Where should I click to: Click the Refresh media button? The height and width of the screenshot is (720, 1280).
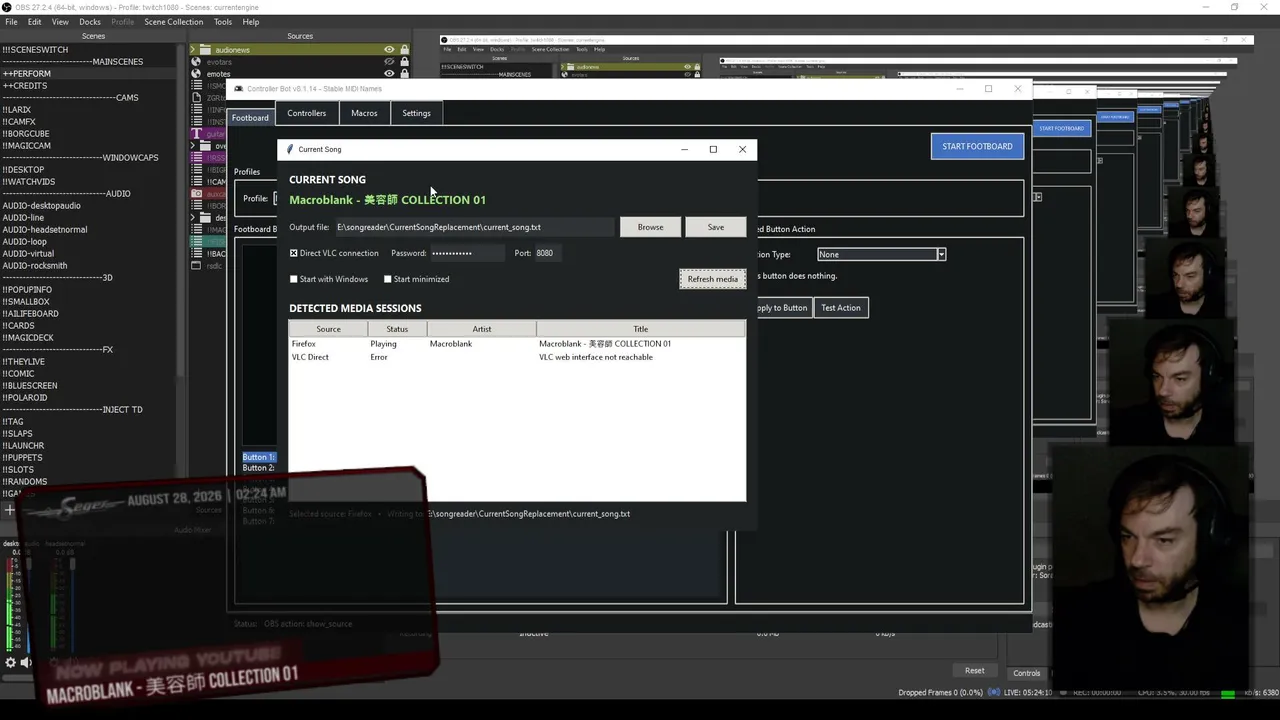tap(713, 279)
